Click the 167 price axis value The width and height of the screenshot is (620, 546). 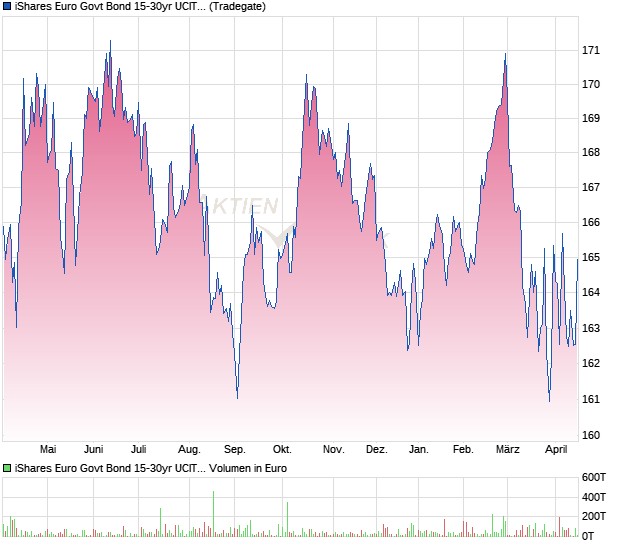(x=591, y=187)
